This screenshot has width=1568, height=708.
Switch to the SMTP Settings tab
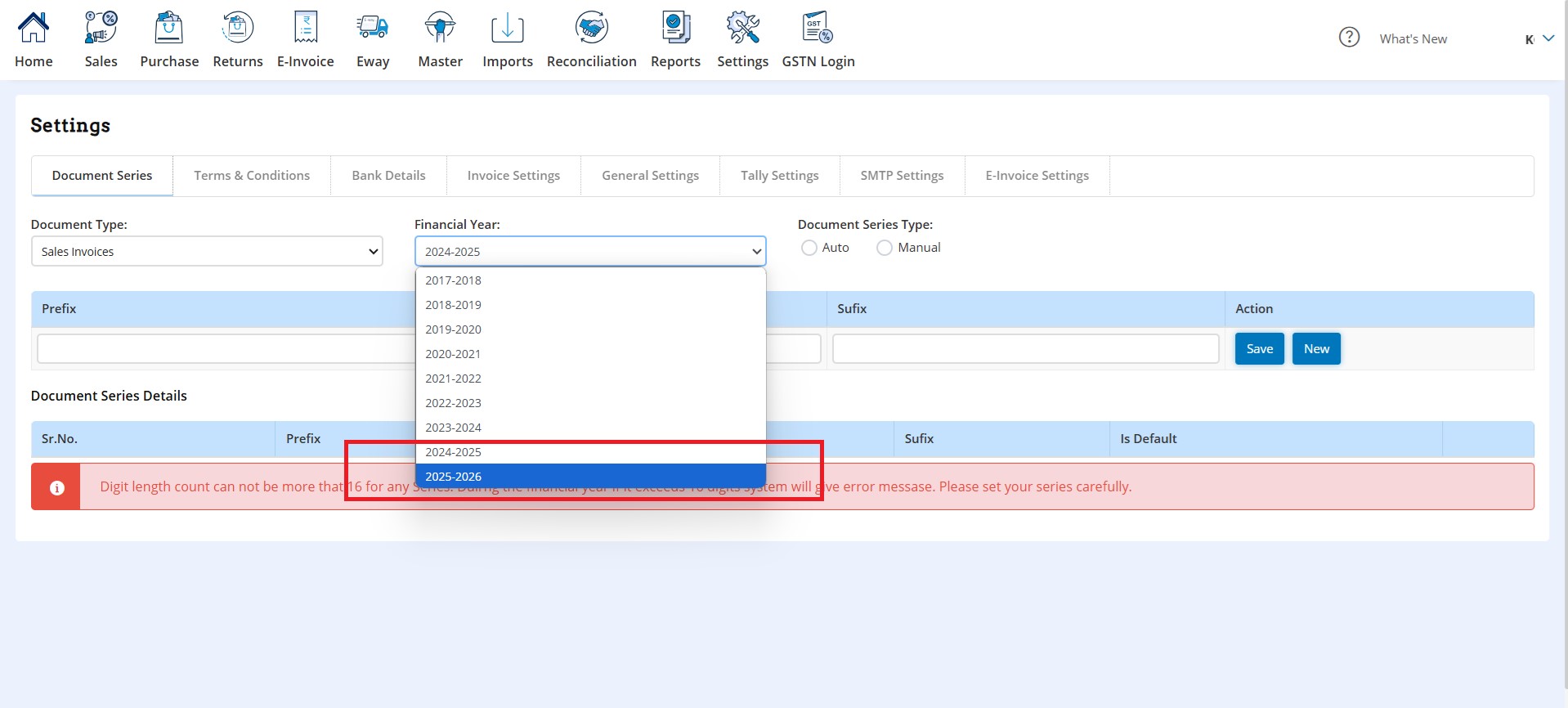tap(902, 176)
